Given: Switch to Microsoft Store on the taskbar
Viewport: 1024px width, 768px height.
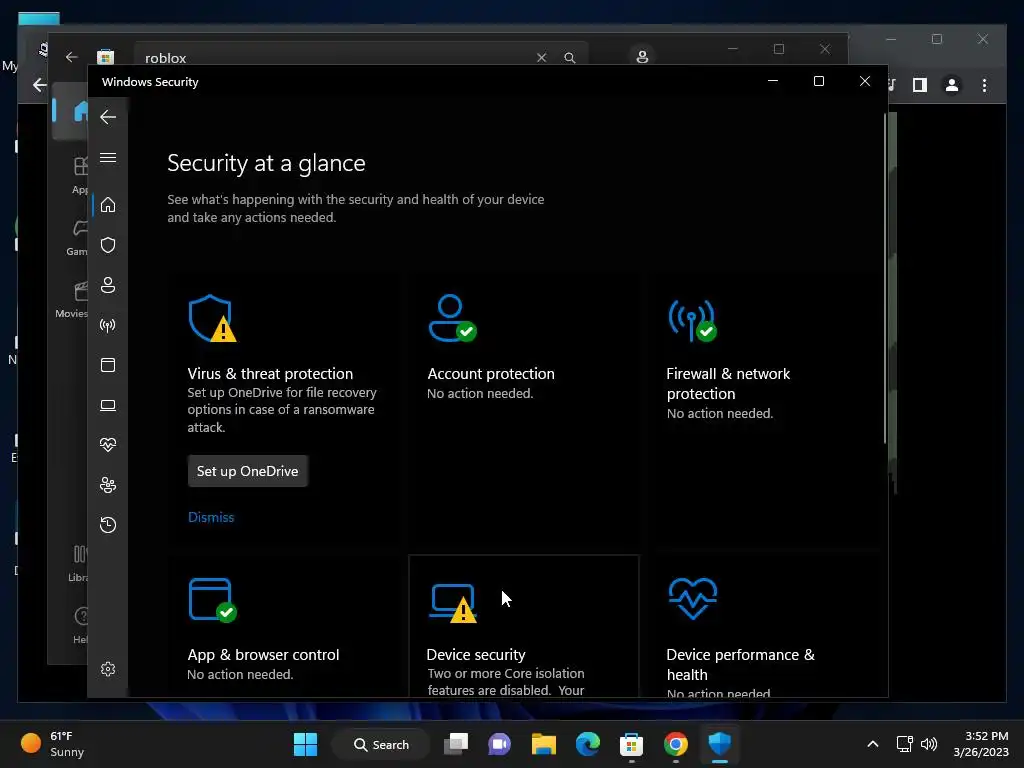Looking at the screenshot, I should [x=632, y=744].
